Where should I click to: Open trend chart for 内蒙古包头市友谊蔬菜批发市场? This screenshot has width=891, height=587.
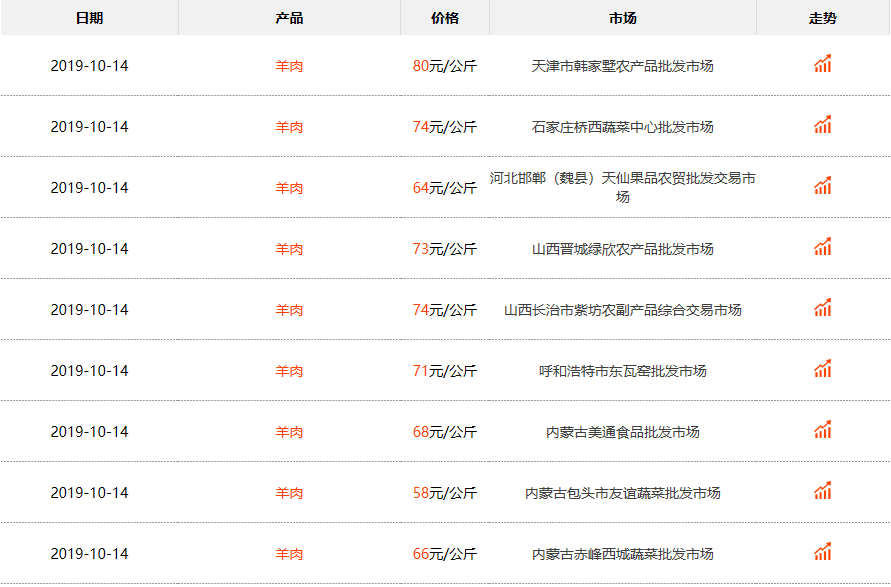(x=822, y=490)
